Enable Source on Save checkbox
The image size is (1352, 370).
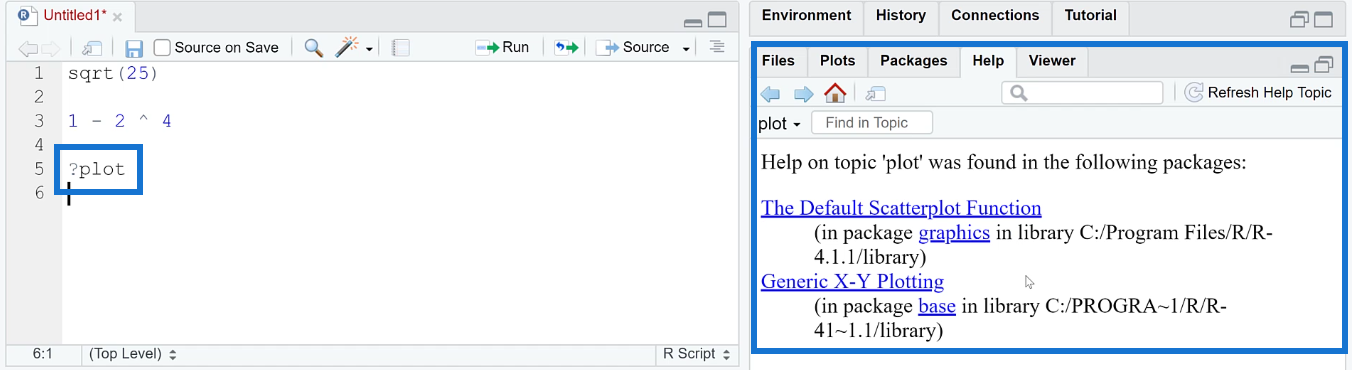pos(162,48)
